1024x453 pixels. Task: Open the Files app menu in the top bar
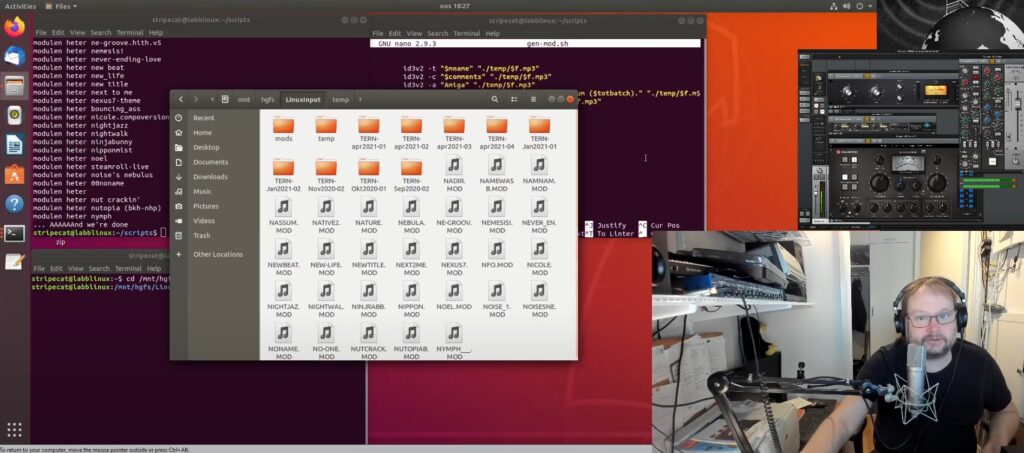[x=61, y=6]
